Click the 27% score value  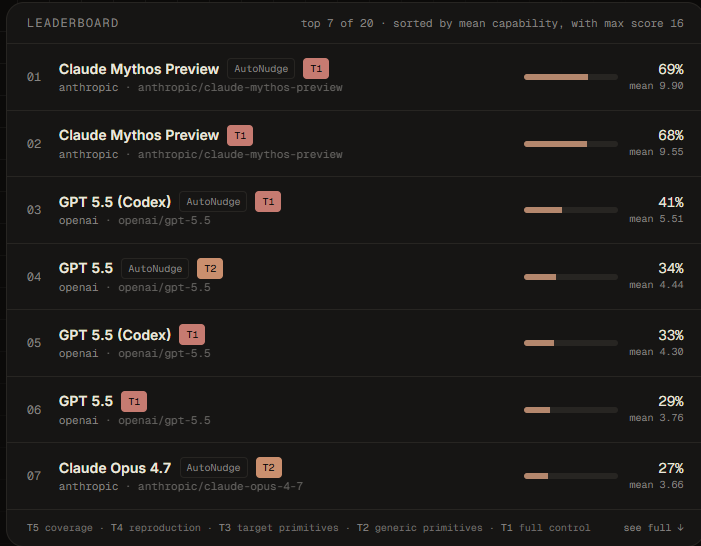pos(671,468)
